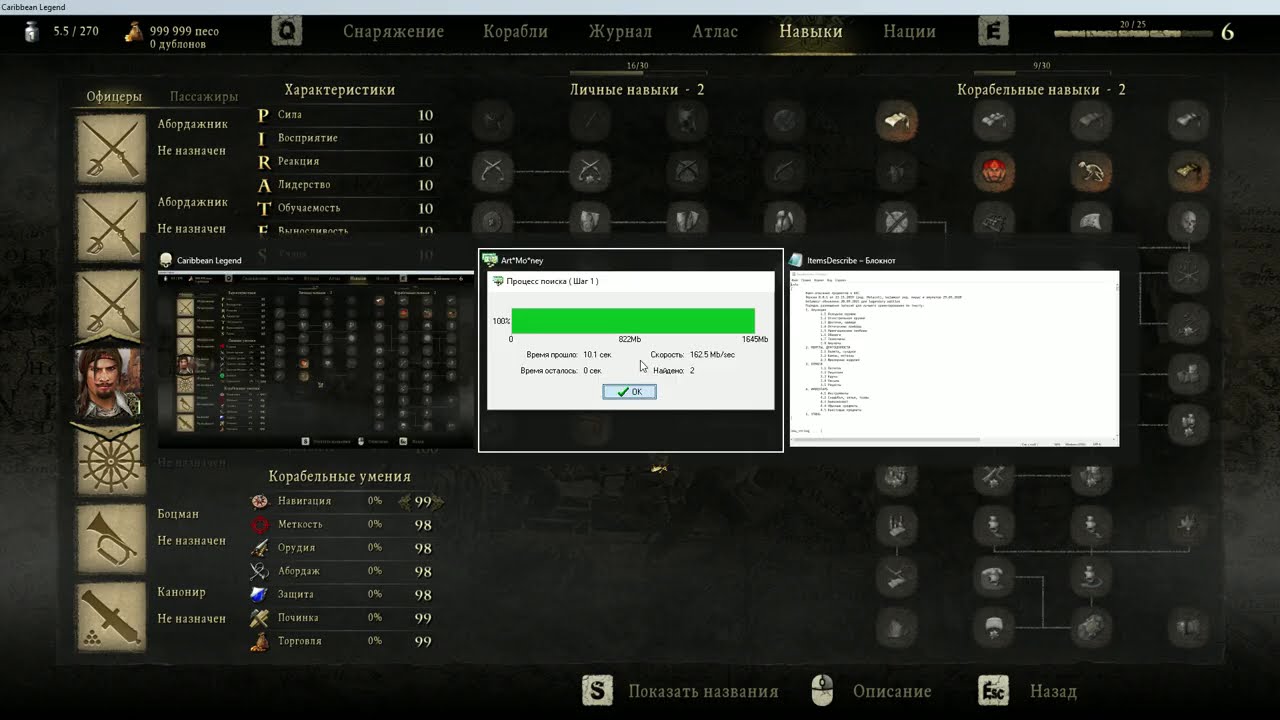Click the Сила characteristic row
This screenshot has width=1280, height=720.
[x=346, y=115]
